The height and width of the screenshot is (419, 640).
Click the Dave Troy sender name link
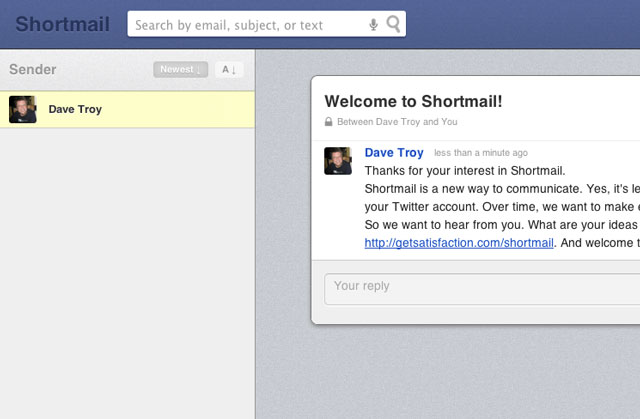[393, 153]
